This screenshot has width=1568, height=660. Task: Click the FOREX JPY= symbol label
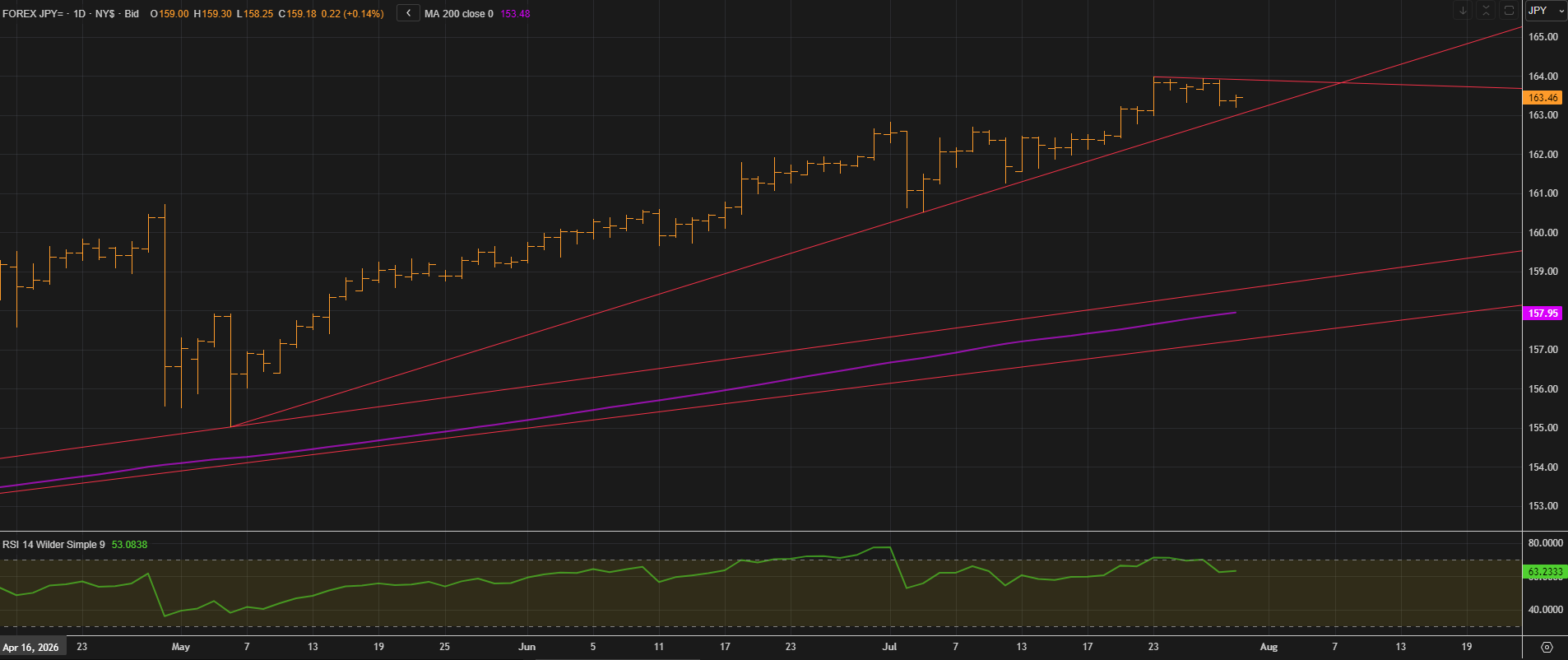pos(34,14)
